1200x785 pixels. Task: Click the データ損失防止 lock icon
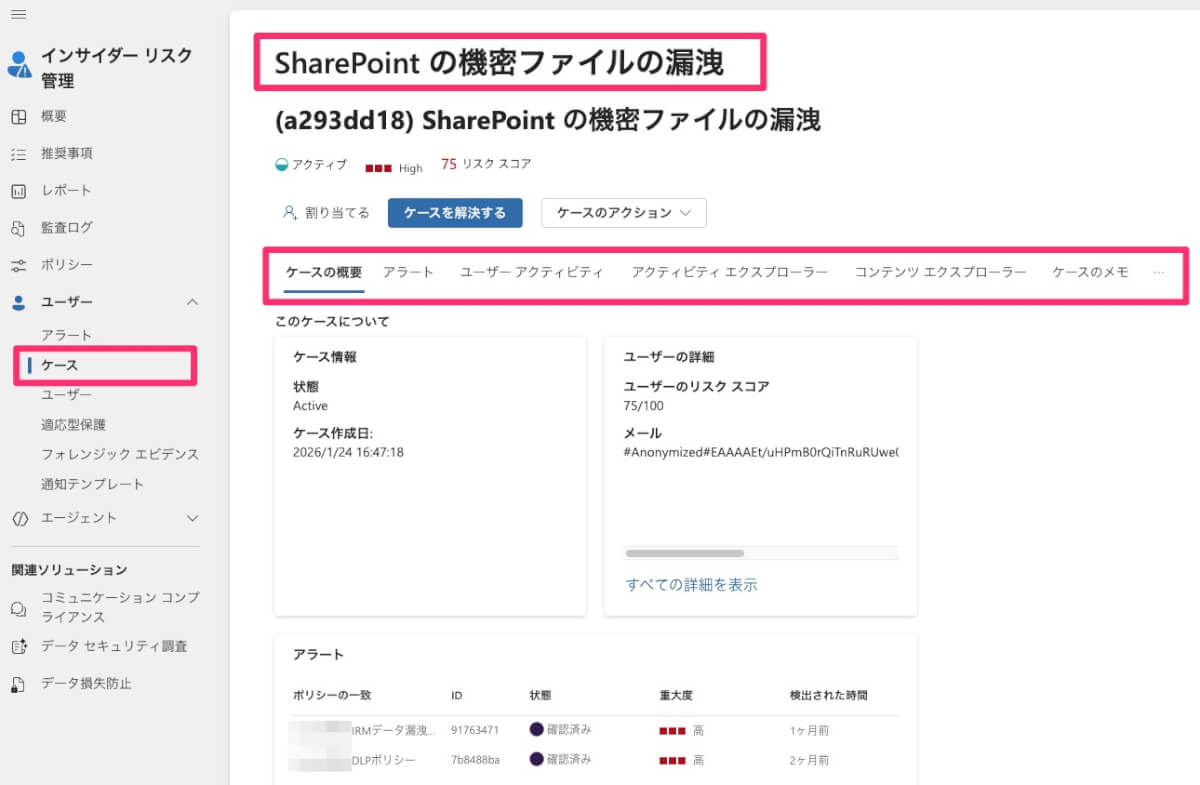tap(18, 684)
